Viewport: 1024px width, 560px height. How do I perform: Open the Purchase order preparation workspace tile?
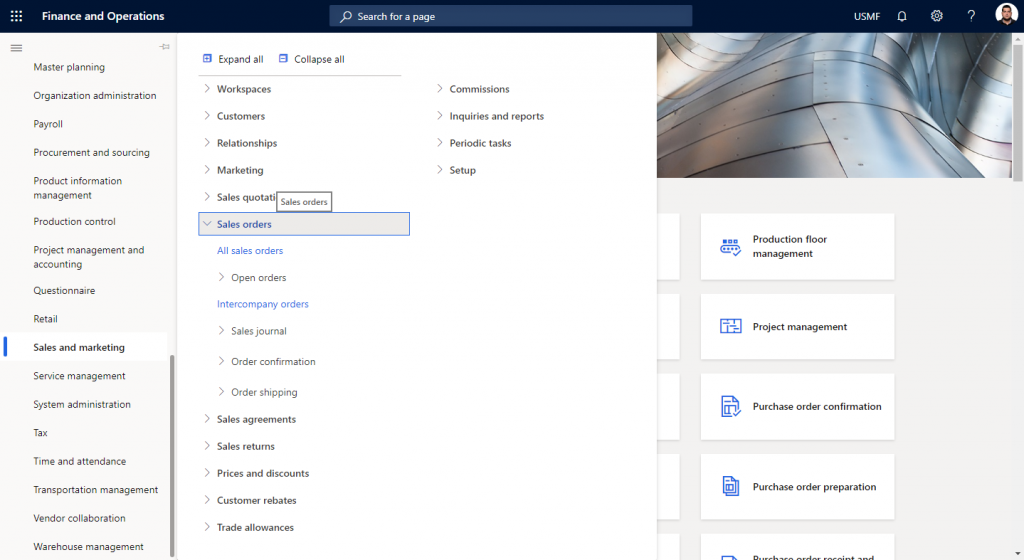click(x=797, y=486)
